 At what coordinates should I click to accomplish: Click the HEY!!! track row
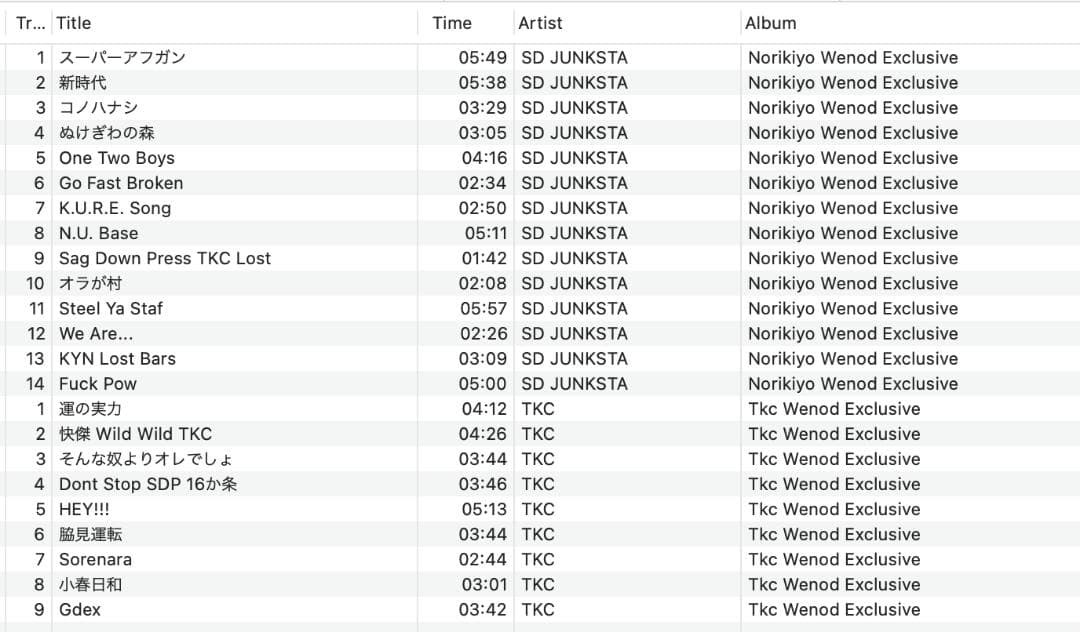pyautogui.click(x=84, y=509)
